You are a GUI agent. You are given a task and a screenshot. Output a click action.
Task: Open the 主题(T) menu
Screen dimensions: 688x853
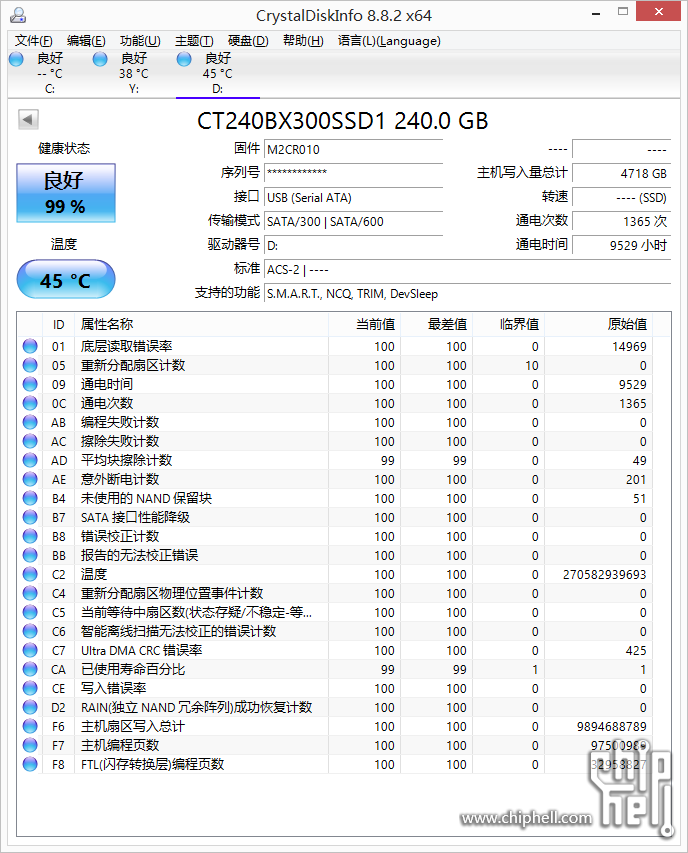[194, 41]
